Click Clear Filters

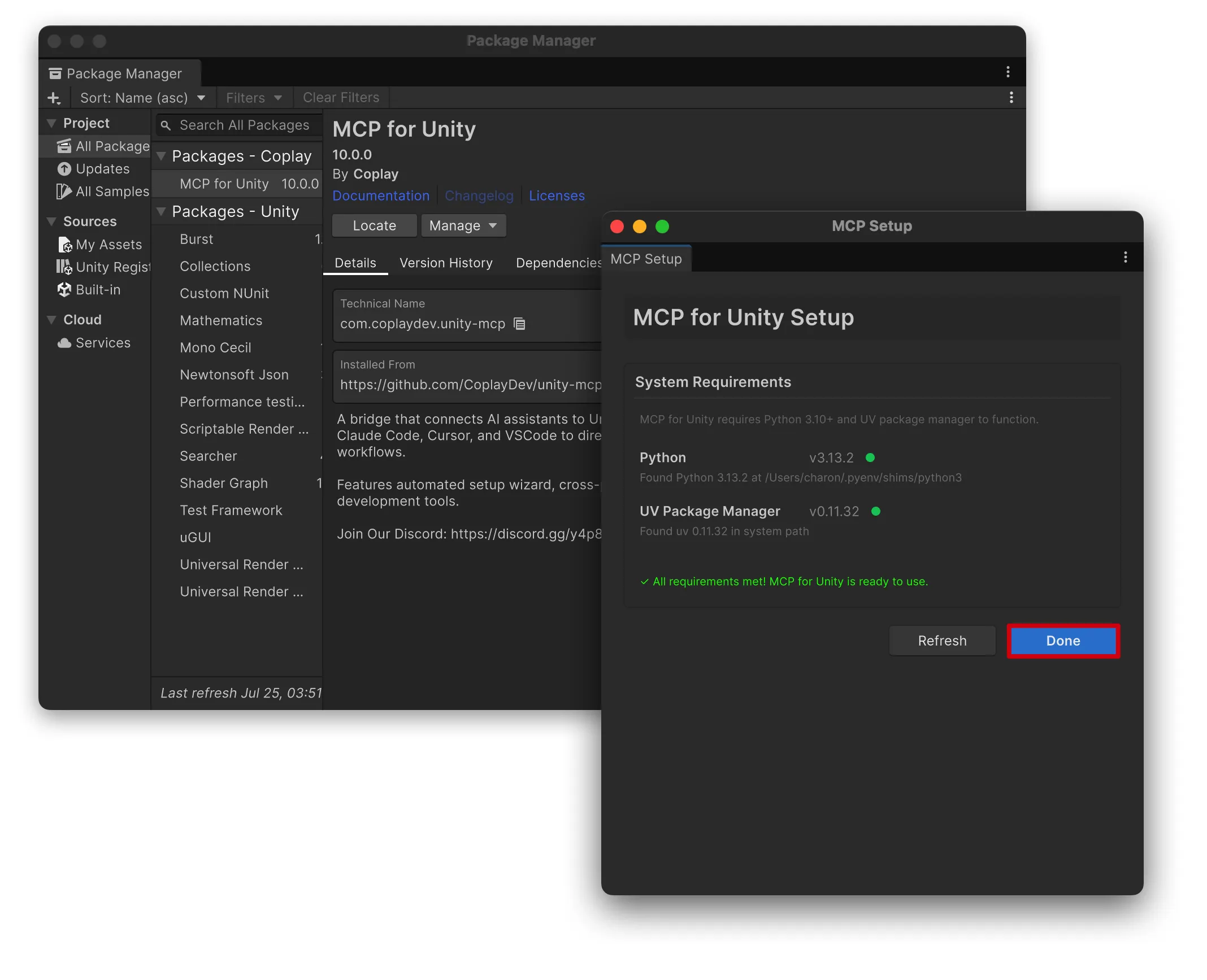[x=341, y=98]
